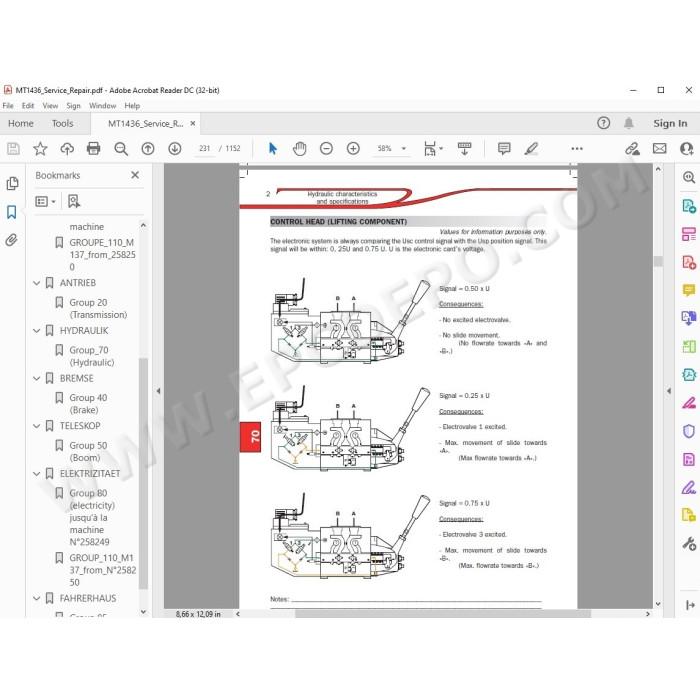This screenshot has height=700, width=700.
Task: Open the zoom percentage dropdown
Action: click(404, 148)
